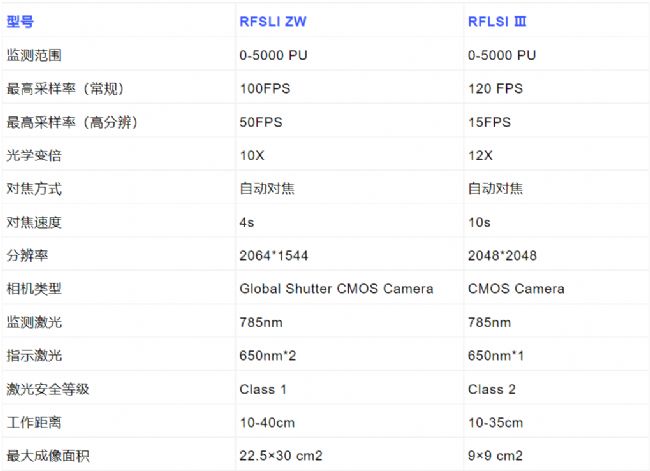This screenshot has height=471, width=650.
Task: Select the 4s focus speed cell
Action: (247, 221)
